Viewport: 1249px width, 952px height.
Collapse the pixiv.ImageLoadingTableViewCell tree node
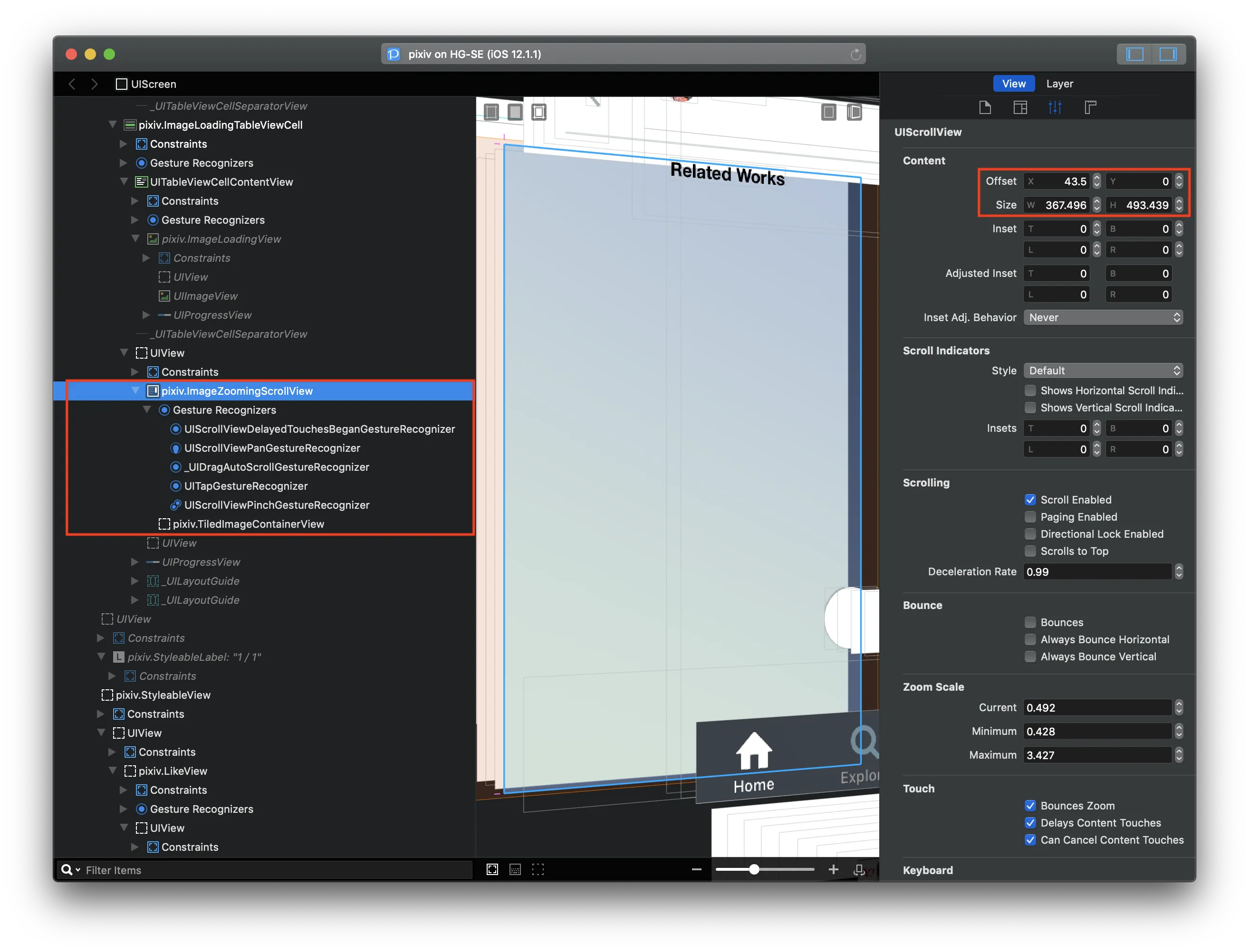(x=113, y=124)
